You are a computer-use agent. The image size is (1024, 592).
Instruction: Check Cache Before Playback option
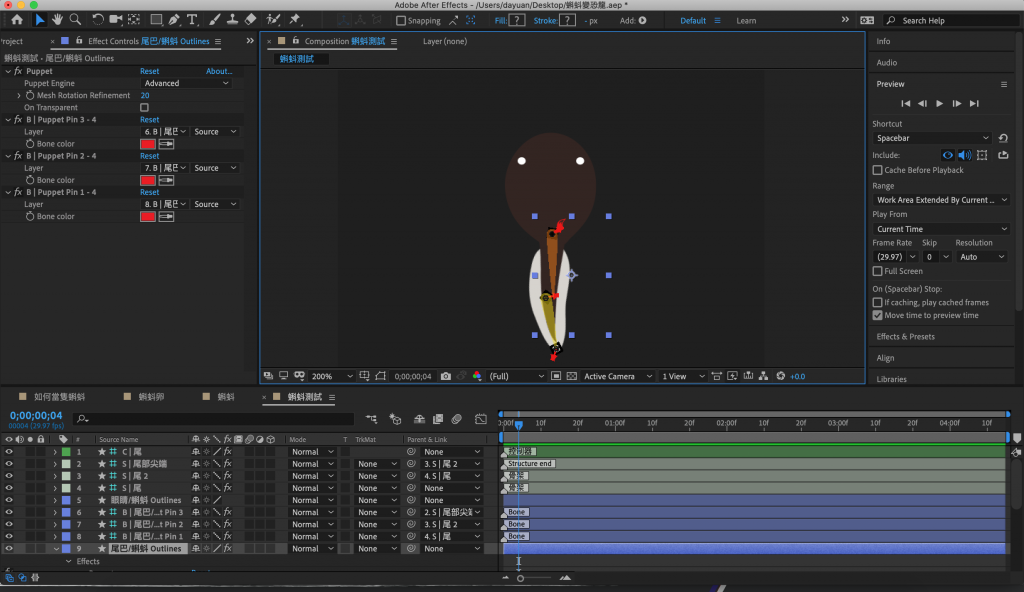(x=878, y=170)
